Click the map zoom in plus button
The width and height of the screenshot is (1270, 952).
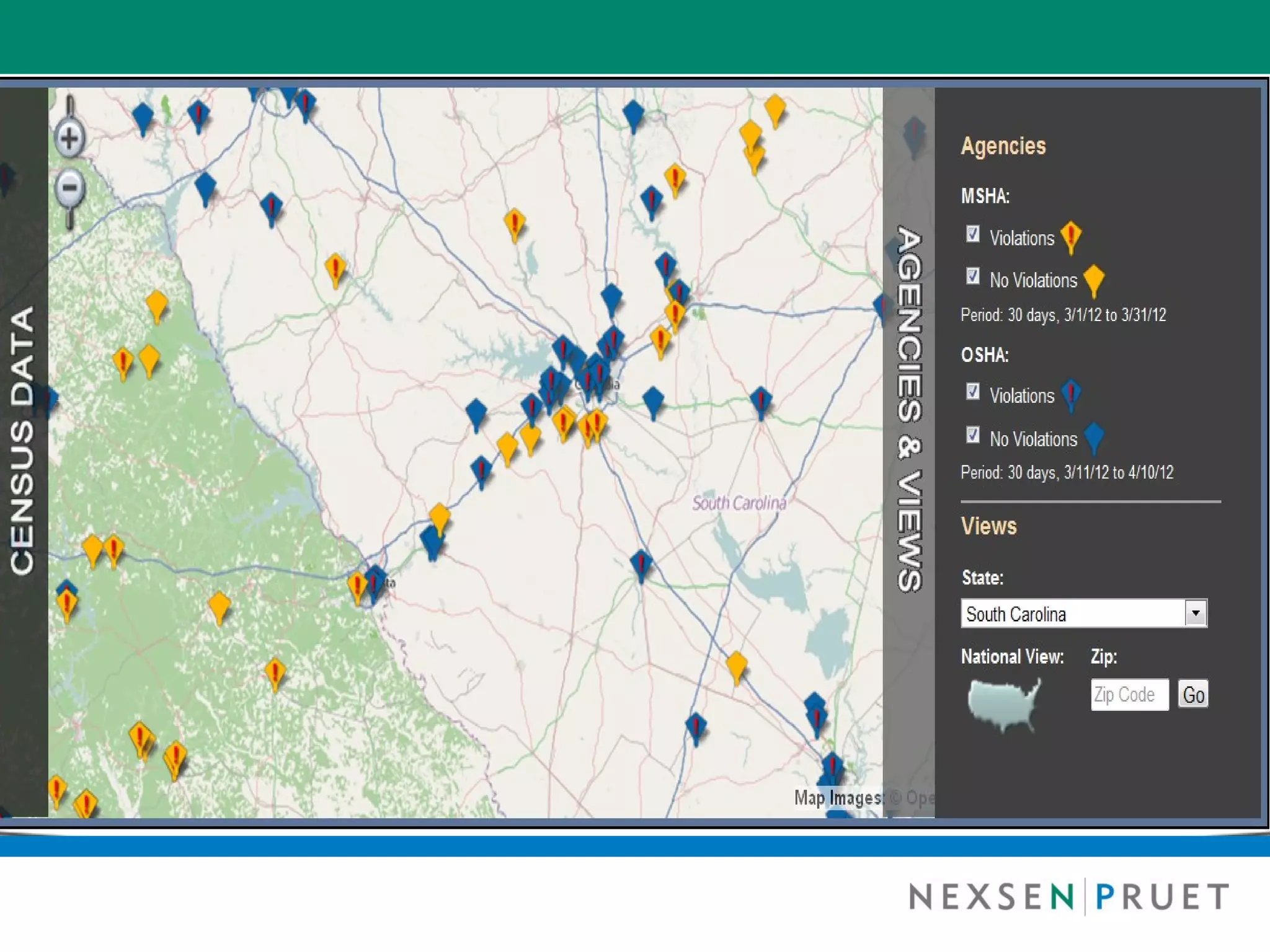pyautogui.click(x=69, y=138)
